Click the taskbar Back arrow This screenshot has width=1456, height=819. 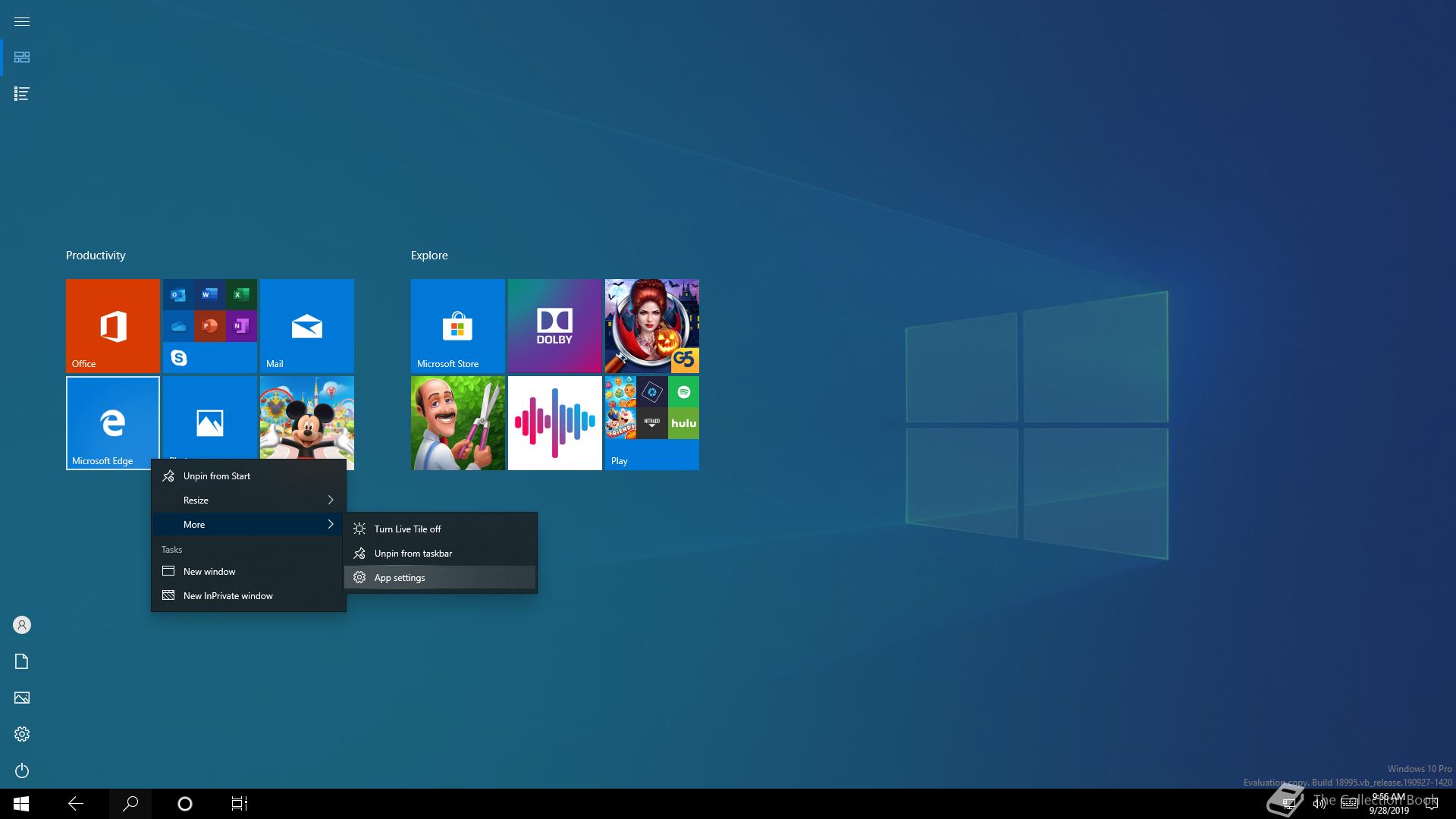pos(76,804)
